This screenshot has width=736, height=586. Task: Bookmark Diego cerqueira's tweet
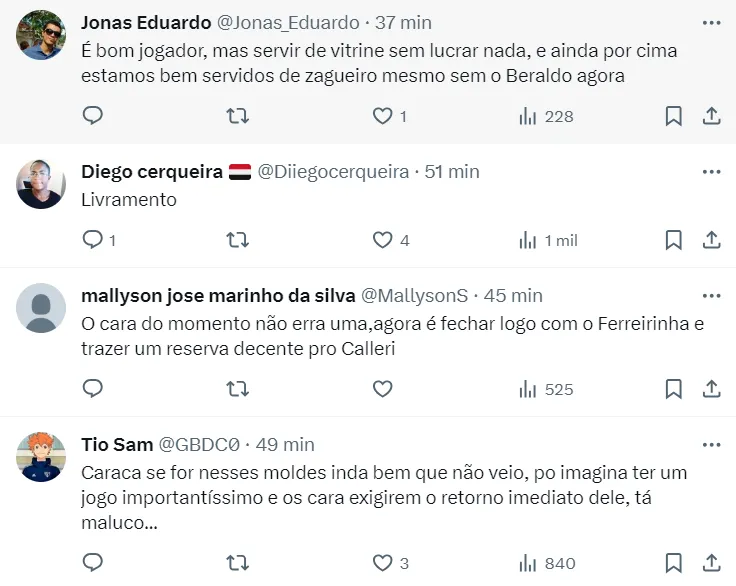pos(674,240)
